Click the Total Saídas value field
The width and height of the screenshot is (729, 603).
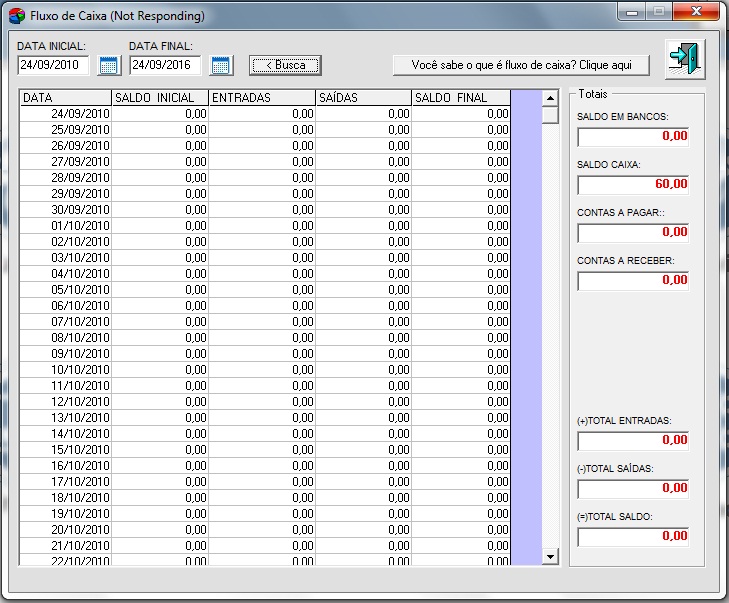(633, 488)
